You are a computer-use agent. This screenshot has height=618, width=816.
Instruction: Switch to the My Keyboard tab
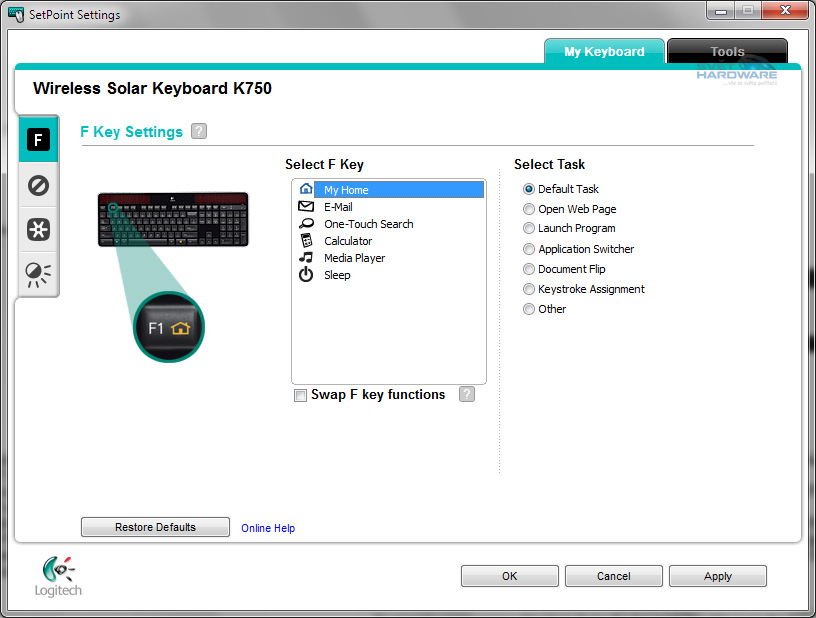click(604, 52)
